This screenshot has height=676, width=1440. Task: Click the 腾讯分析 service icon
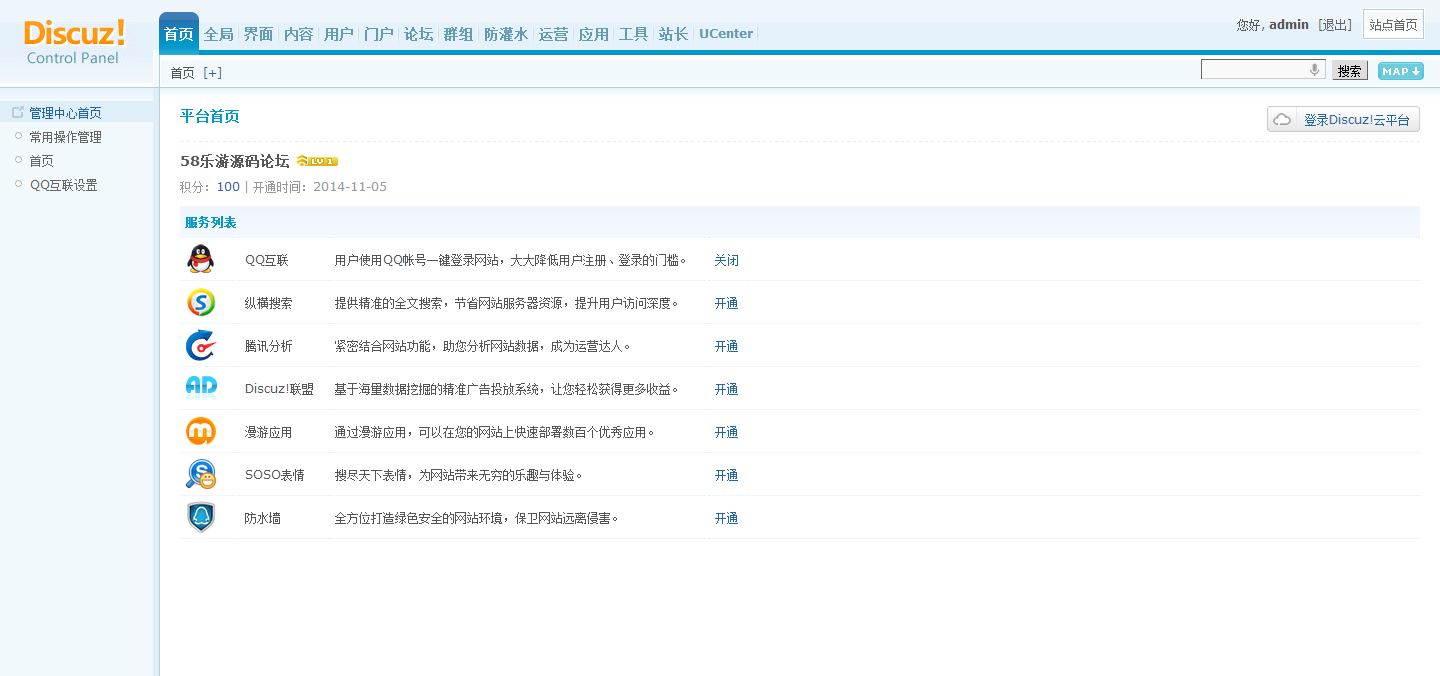tap(200, 345)
